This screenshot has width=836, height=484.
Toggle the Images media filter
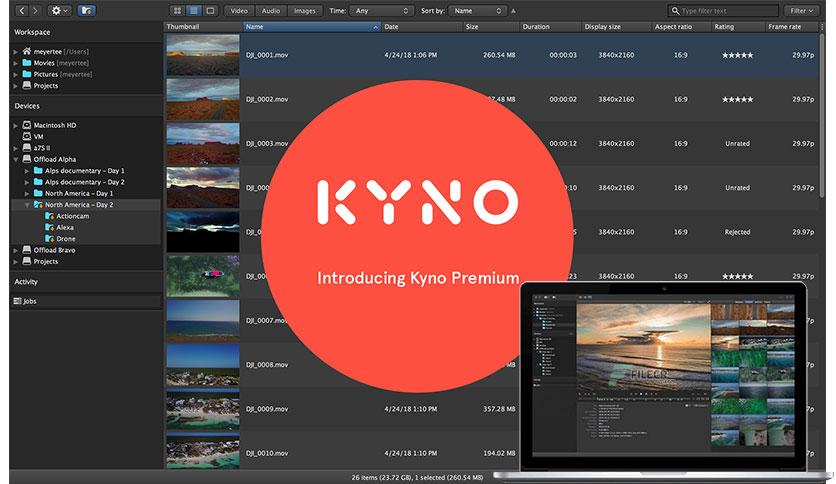point(304,11)
